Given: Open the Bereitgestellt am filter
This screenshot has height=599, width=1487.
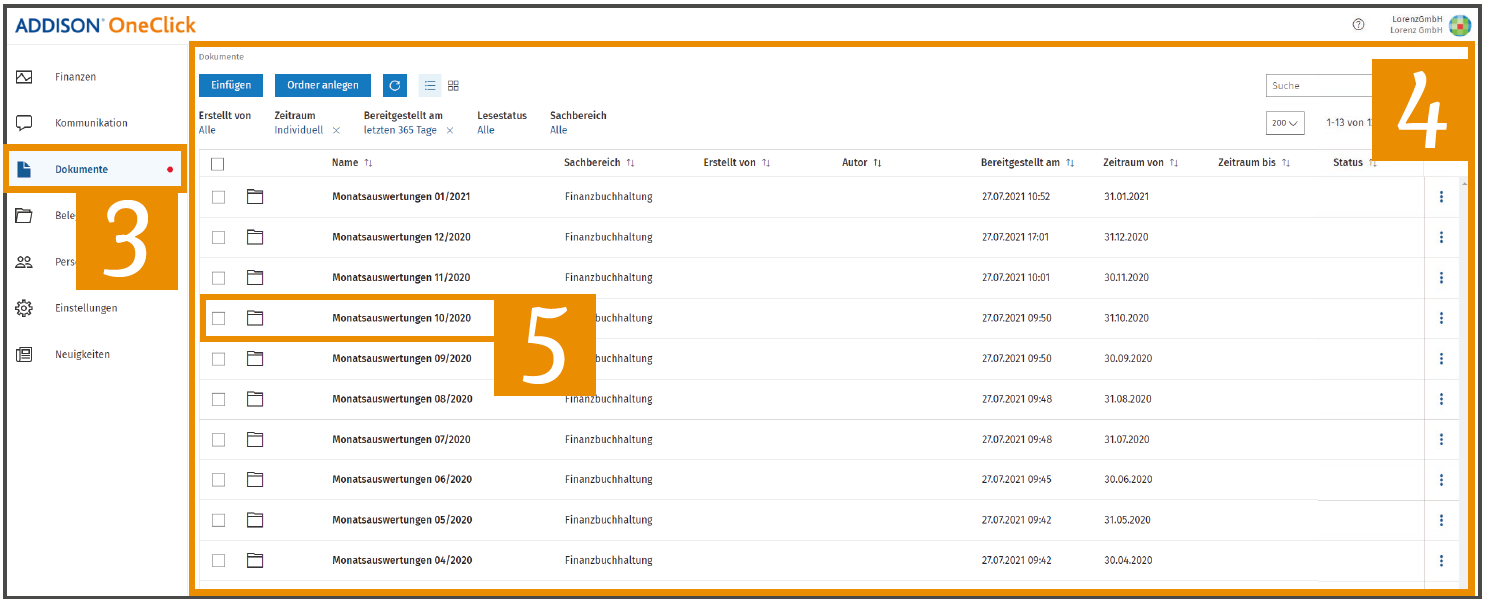Looking at the screenshot, I should [x=403, y=122].
